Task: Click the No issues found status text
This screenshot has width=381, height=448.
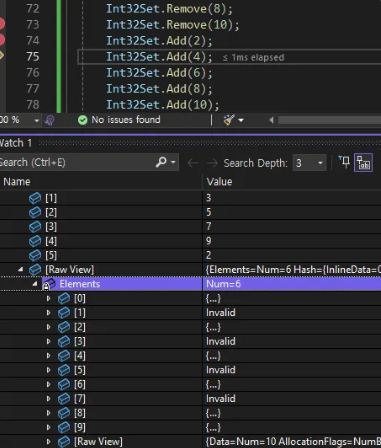Action: [x=126, y=120]
